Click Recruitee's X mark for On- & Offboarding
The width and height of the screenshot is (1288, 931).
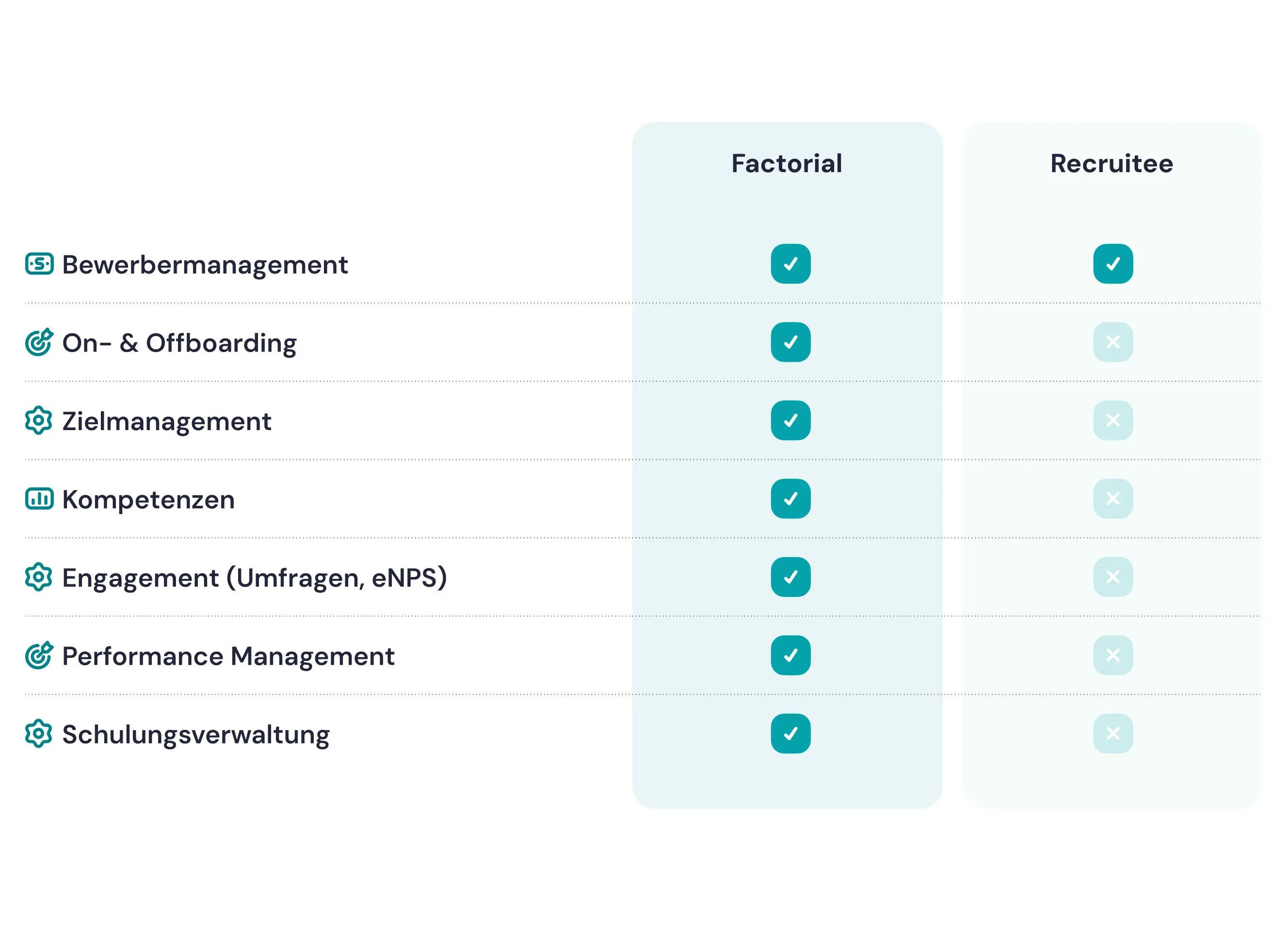point(1112,342)
